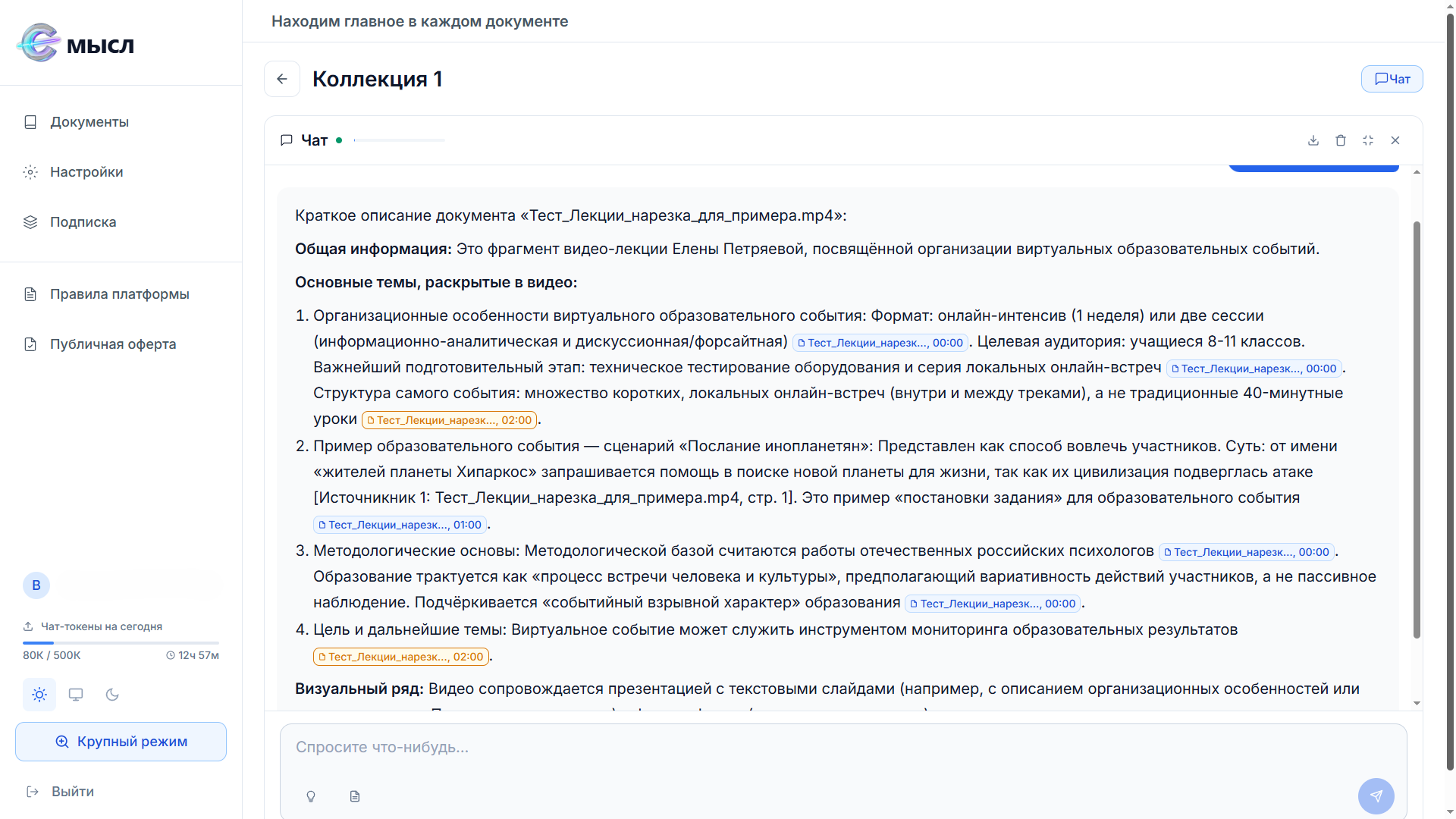This screenshot has height=819, width=1456.
Task: Click the lightbulb icon under input
Action: [311, 796]
